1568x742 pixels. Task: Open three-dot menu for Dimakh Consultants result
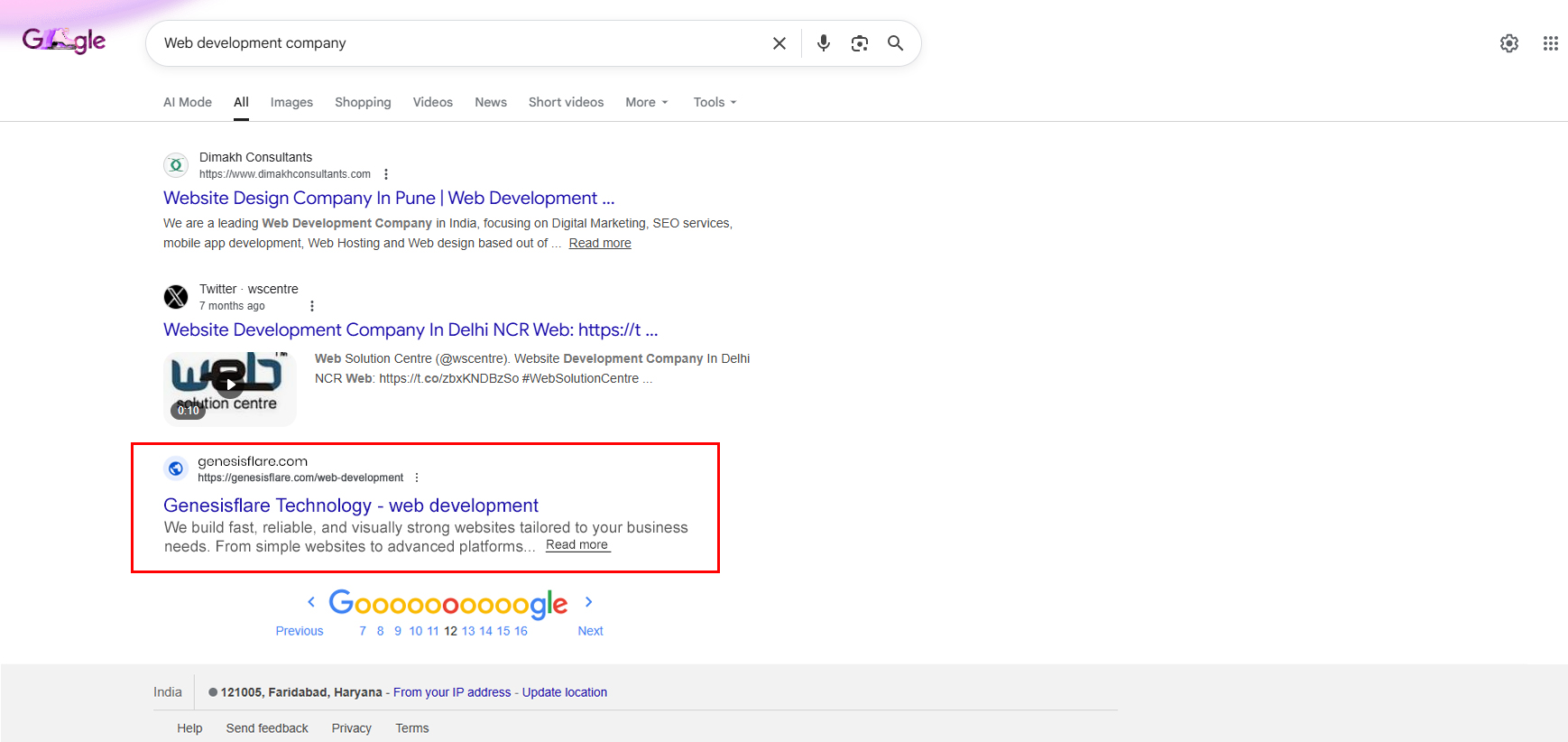click(386, 174)
